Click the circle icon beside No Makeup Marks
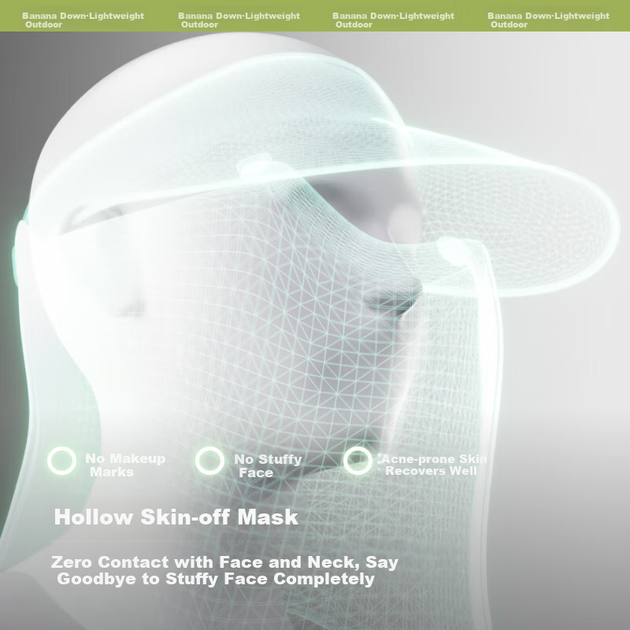 point(61,460)
